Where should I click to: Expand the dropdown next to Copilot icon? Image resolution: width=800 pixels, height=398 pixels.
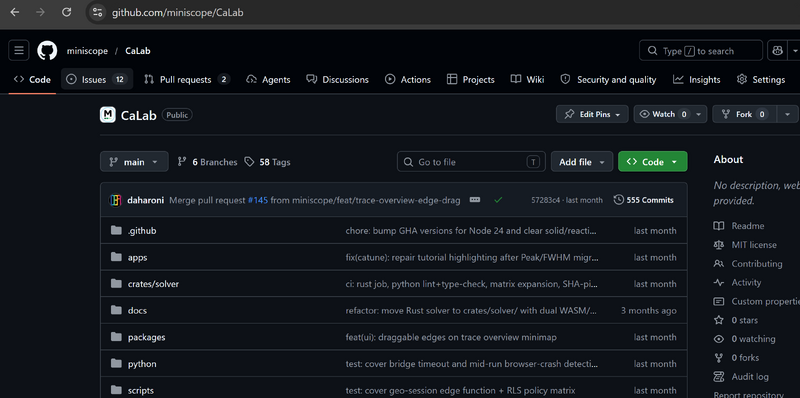click(794, 51)
